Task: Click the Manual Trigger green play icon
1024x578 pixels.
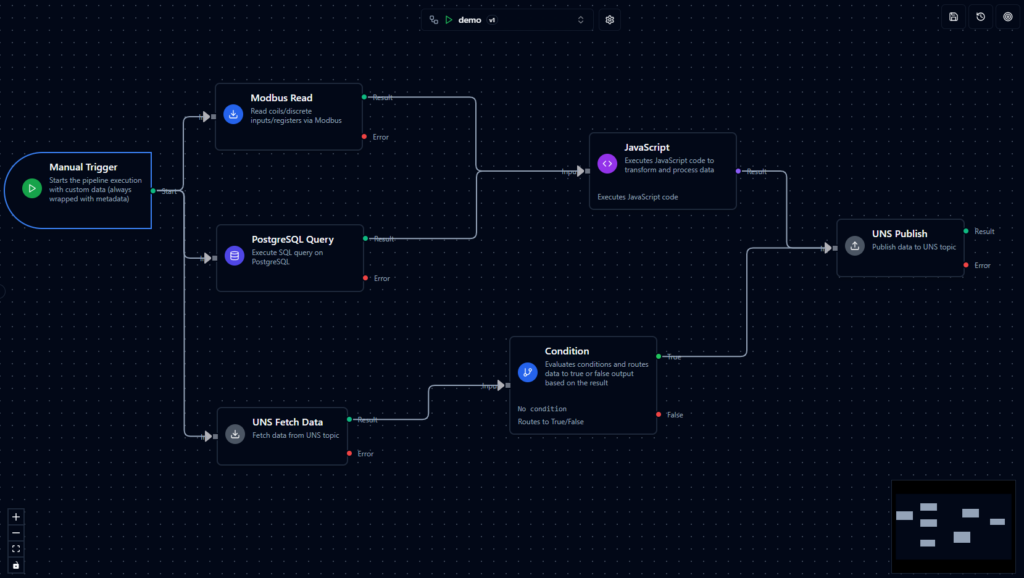Action: (x=32, y=188)
